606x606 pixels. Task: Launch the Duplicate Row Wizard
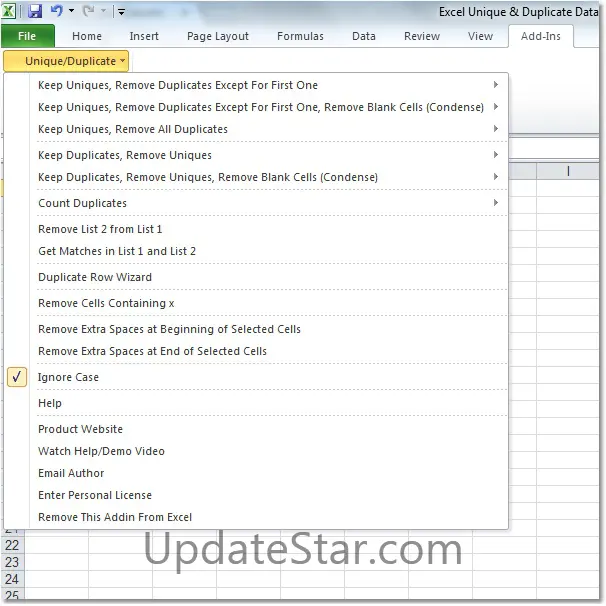269,277
